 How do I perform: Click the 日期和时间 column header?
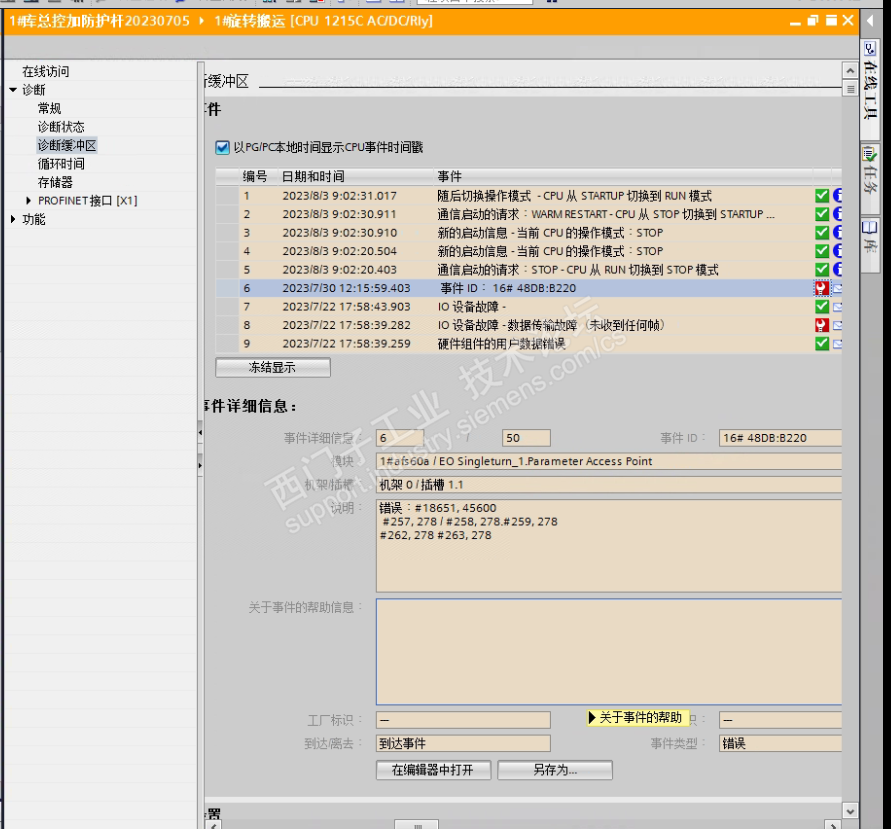click(x=356, y=176)
